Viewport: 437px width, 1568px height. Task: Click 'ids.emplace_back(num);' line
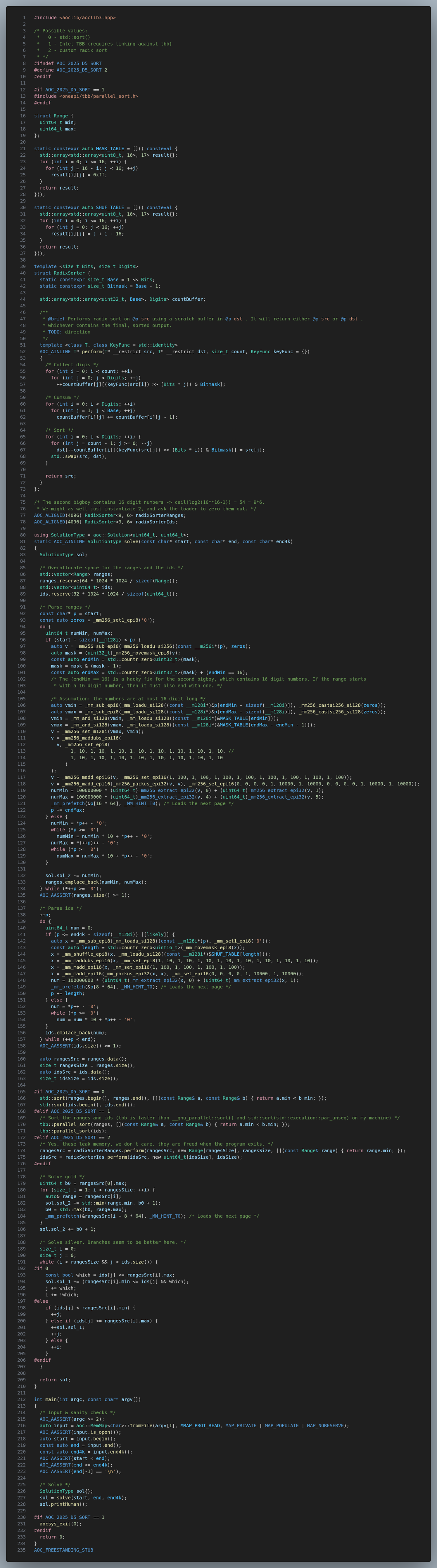click(76, 1033)
